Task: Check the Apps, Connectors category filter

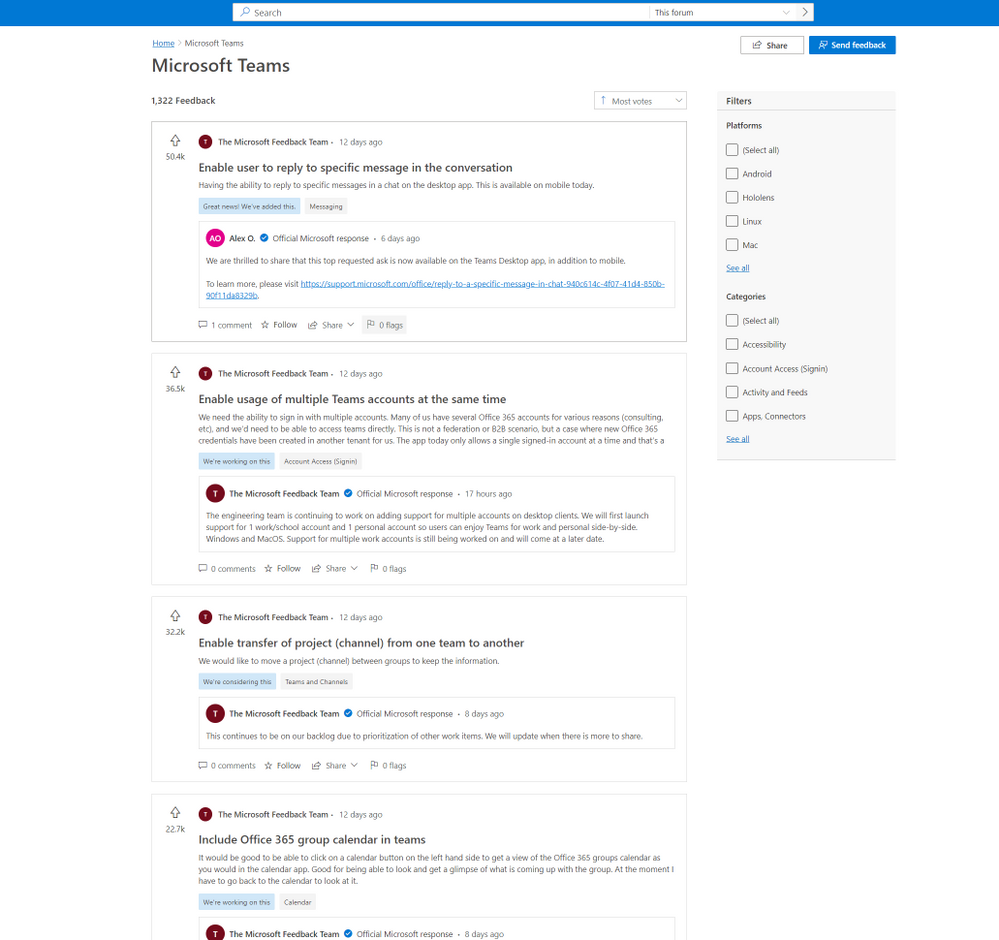Action: (x=732, y=416)
